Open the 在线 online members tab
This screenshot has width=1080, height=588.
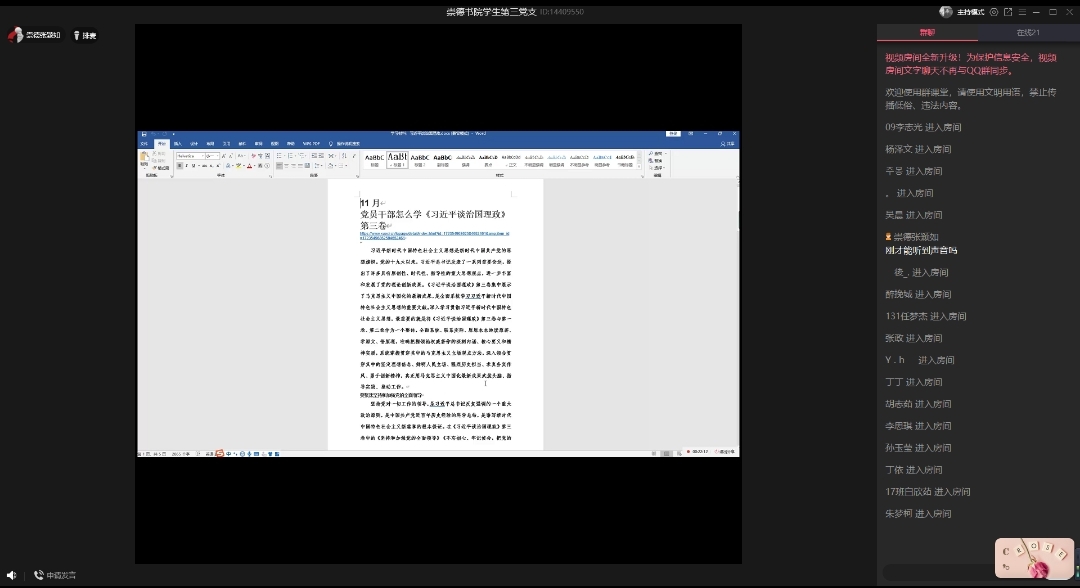pyautogui.click(x=1028, y=33)
